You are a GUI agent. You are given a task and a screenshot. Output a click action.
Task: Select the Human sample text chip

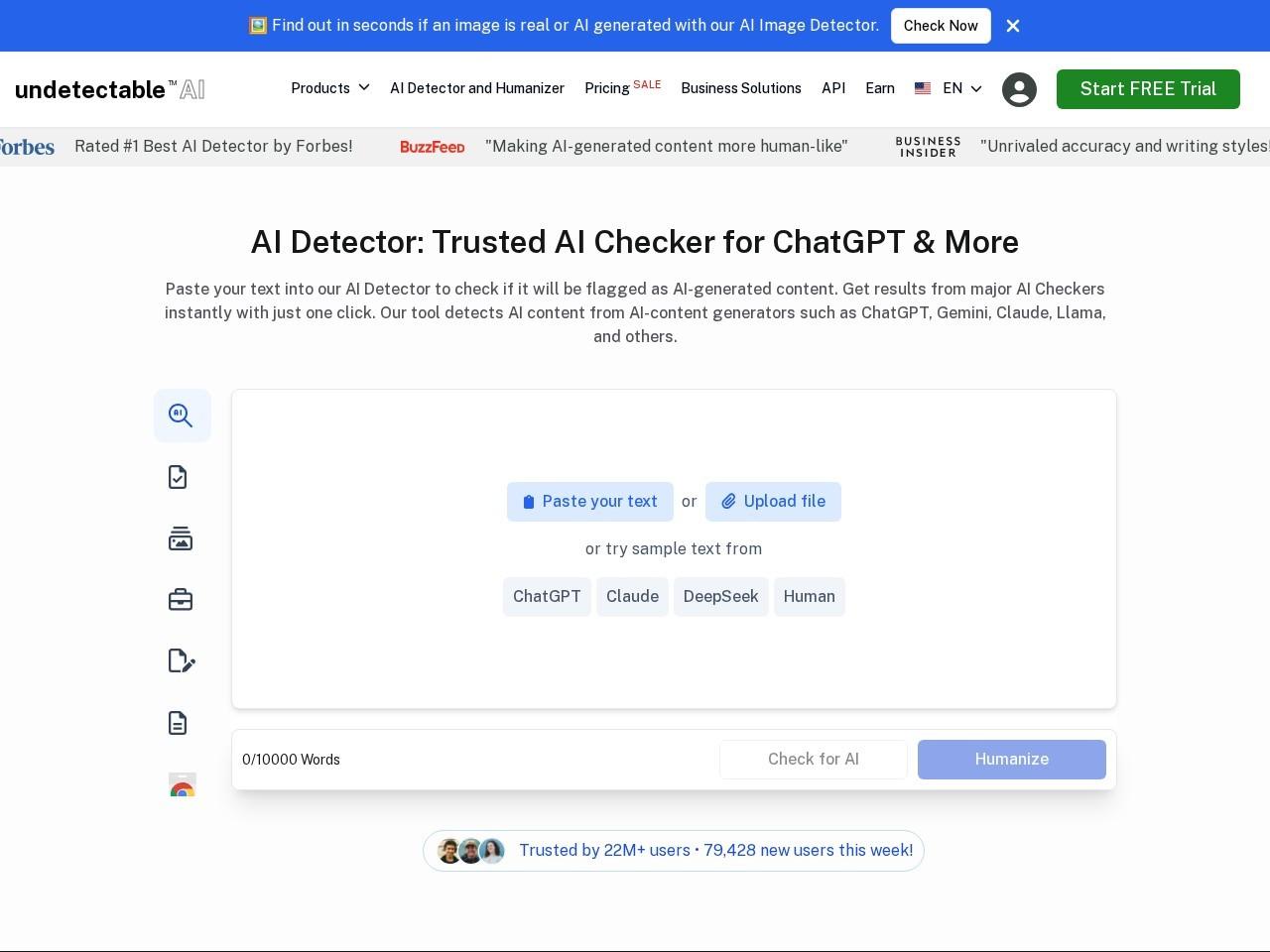(809, 596)
